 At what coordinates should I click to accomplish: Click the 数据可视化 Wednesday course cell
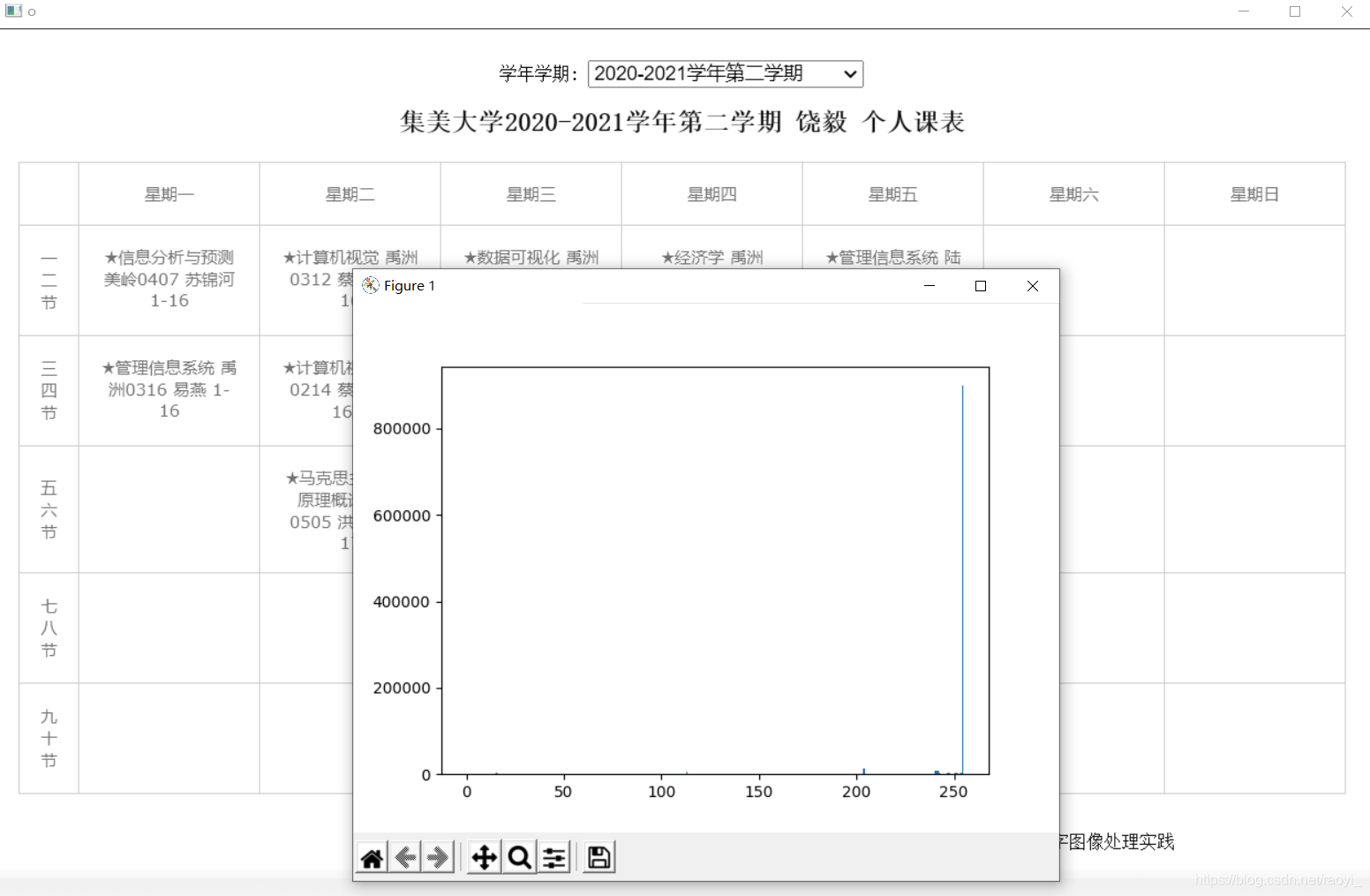(x=531, y=257)
